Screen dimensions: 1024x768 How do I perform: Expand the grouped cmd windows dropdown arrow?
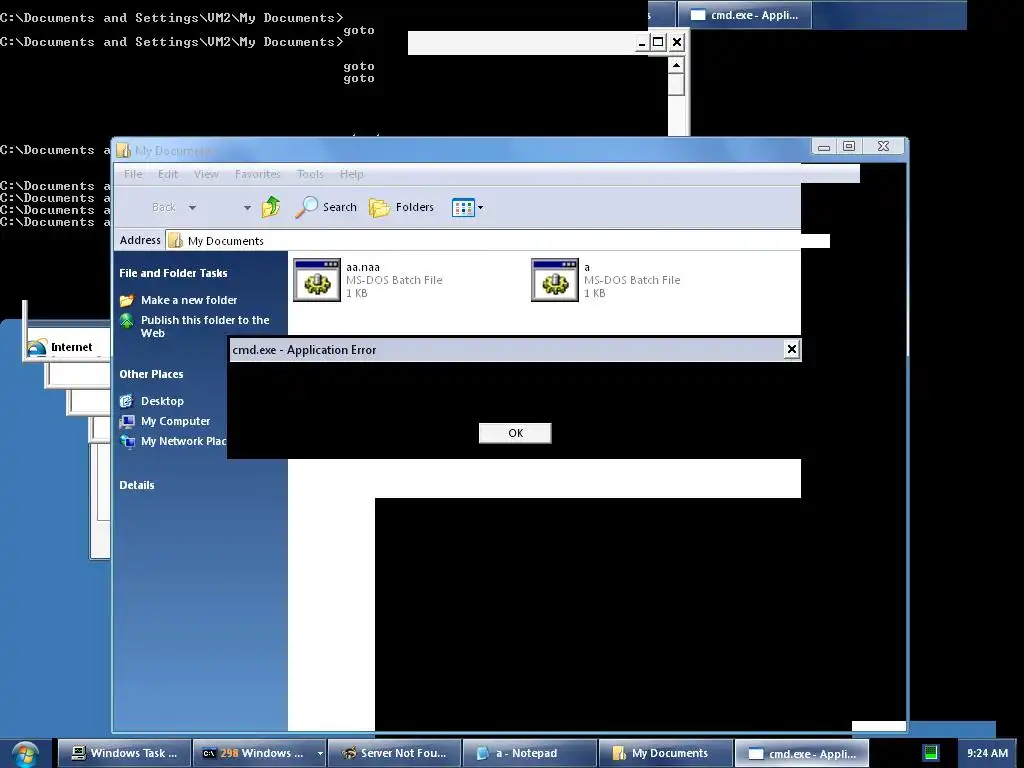320,753
